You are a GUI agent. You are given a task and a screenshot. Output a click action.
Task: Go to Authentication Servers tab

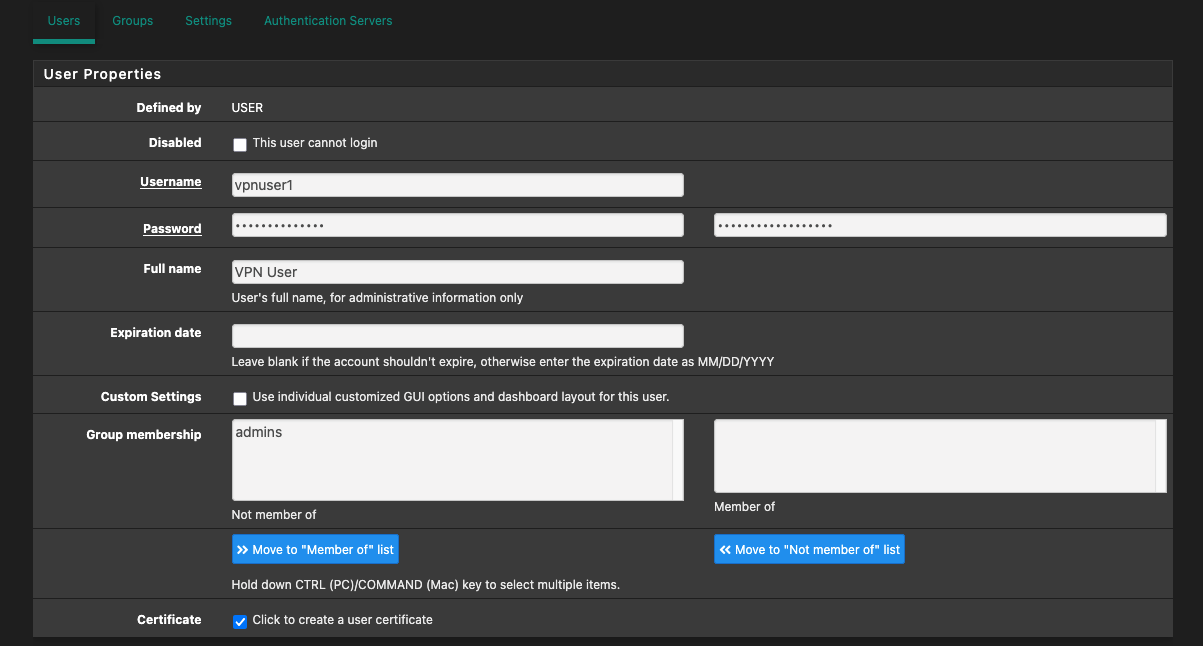coord(328,21)
